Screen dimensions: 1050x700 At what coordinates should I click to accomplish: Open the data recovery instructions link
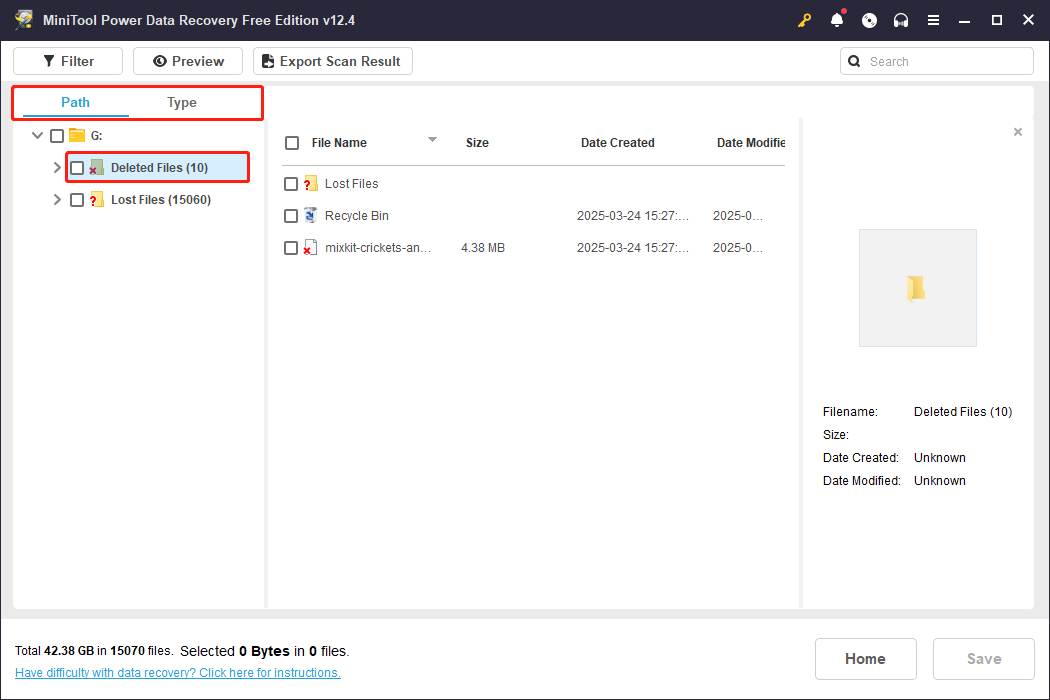(177, 673)
